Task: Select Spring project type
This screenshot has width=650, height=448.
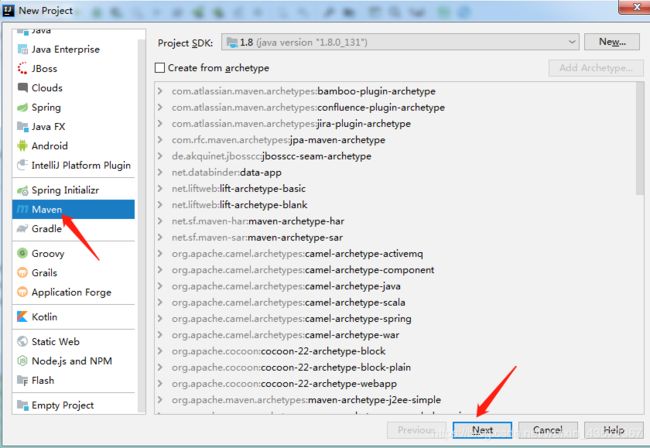Action: [x=74, y=107]
